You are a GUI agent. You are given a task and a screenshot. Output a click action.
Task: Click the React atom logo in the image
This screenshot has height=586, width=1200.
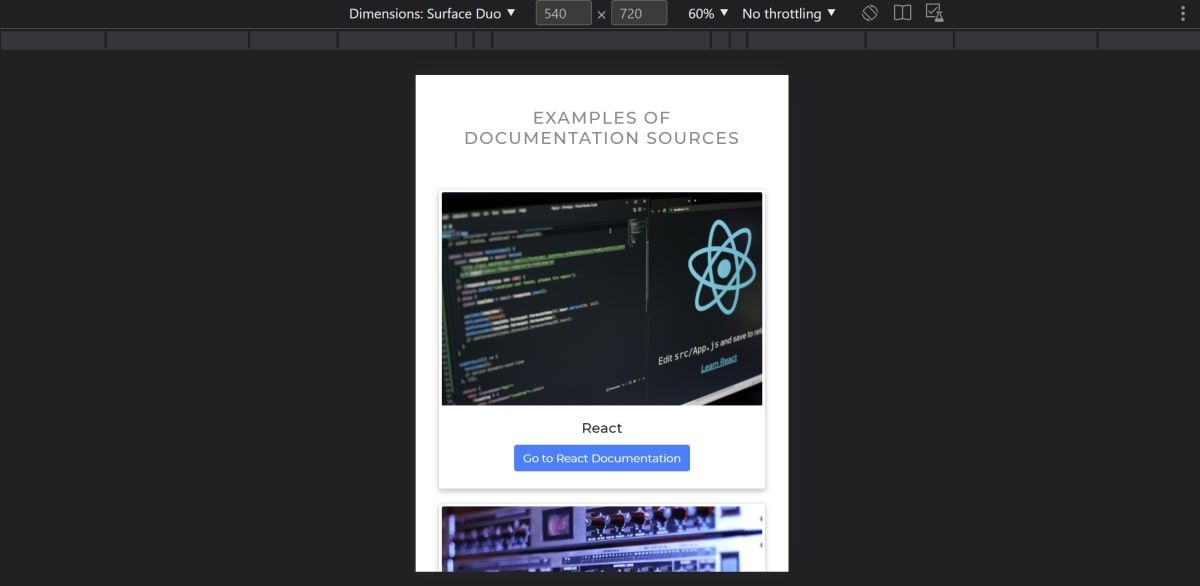[722, 267]
